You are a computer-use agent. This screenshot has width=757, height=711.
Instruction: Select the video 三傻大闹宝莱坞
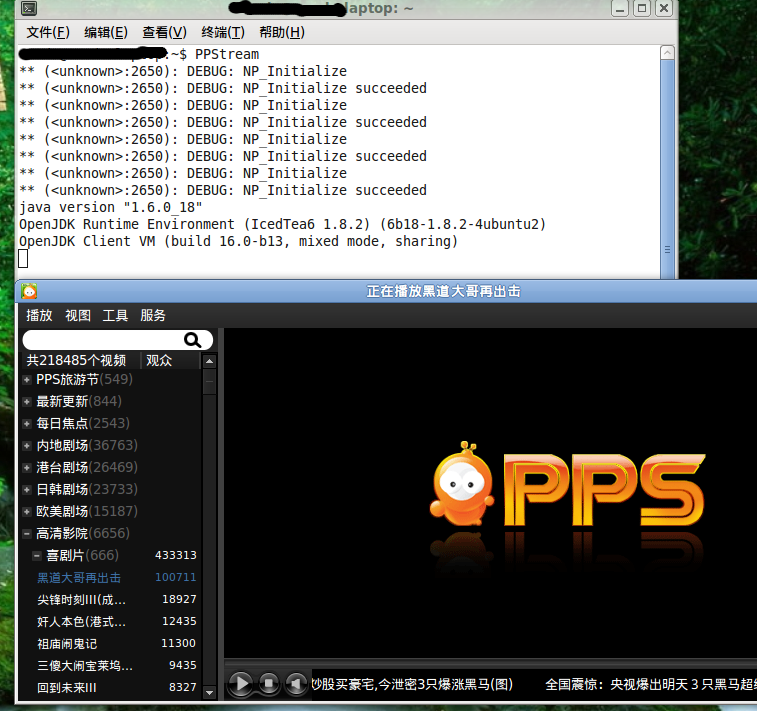(x=84, y=666)
